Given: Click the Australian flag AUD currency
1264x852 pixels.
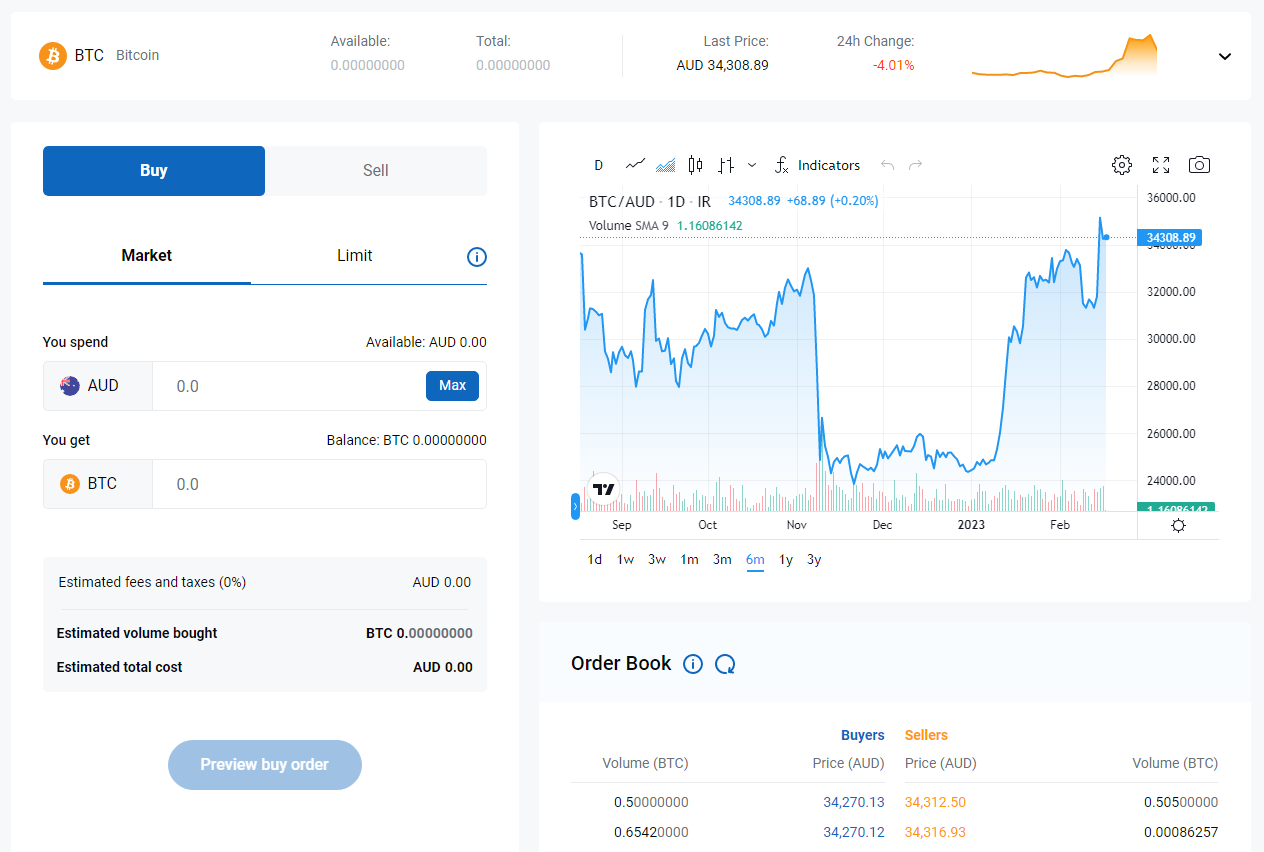Looking at the screenshot, I should [x=70, y=386].
